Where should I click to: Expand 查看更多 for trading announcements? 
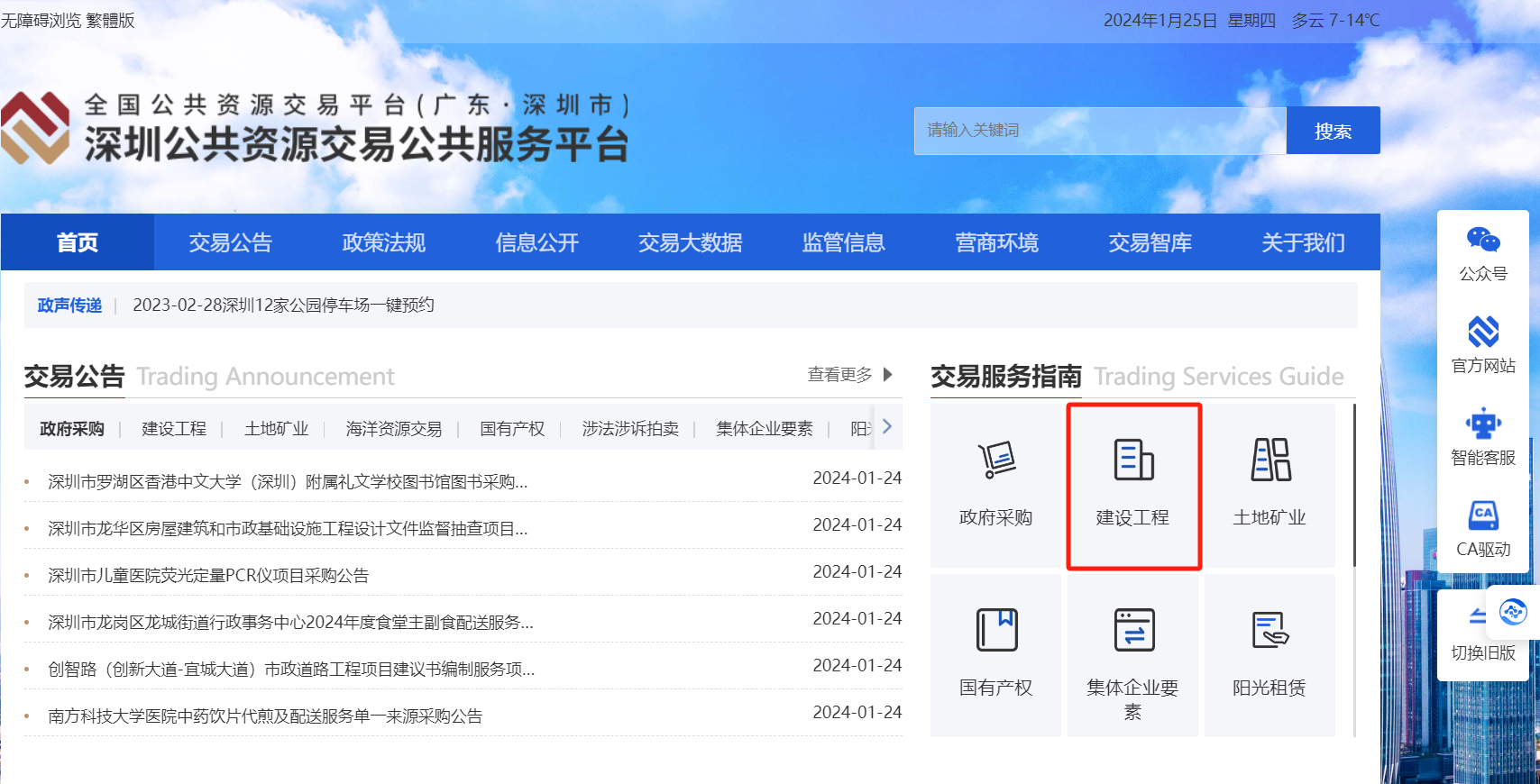pos(848,375)
